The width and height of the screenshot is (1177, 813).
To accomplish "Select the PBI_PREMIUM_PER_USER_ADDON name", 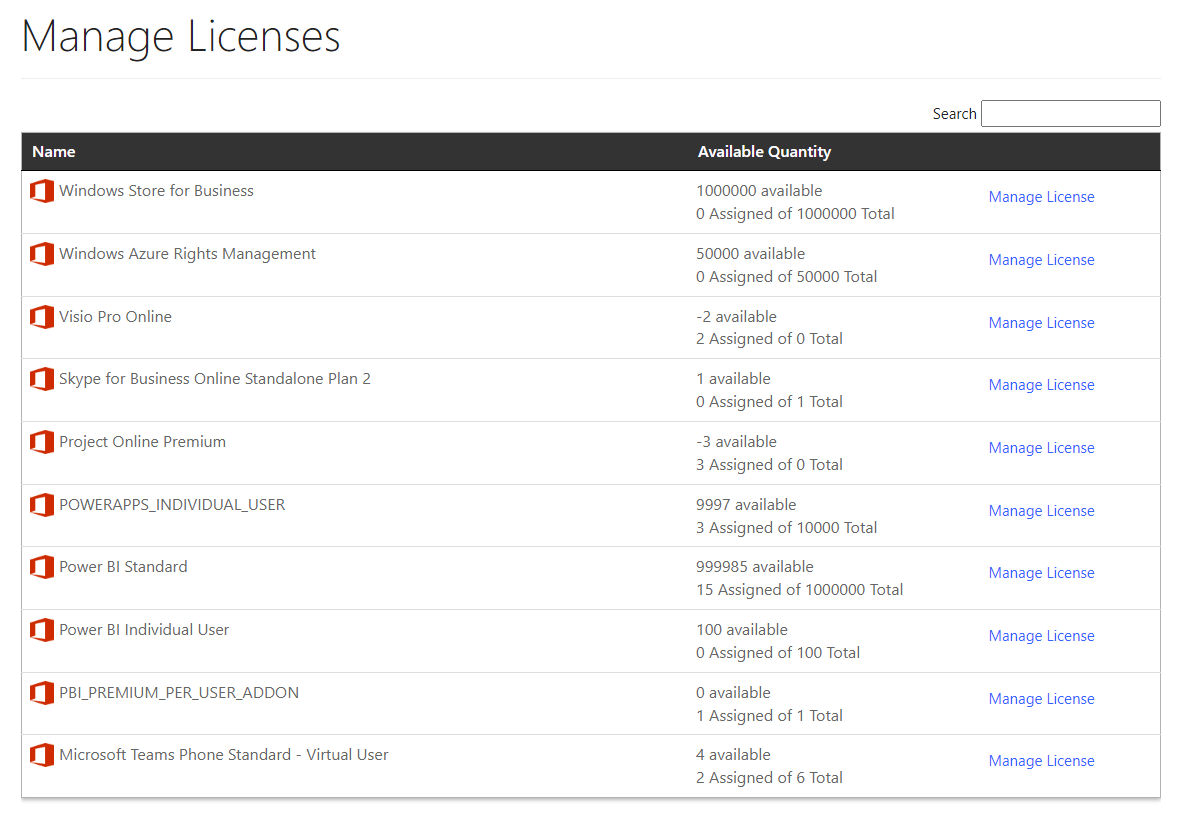I will coord(179,693).
